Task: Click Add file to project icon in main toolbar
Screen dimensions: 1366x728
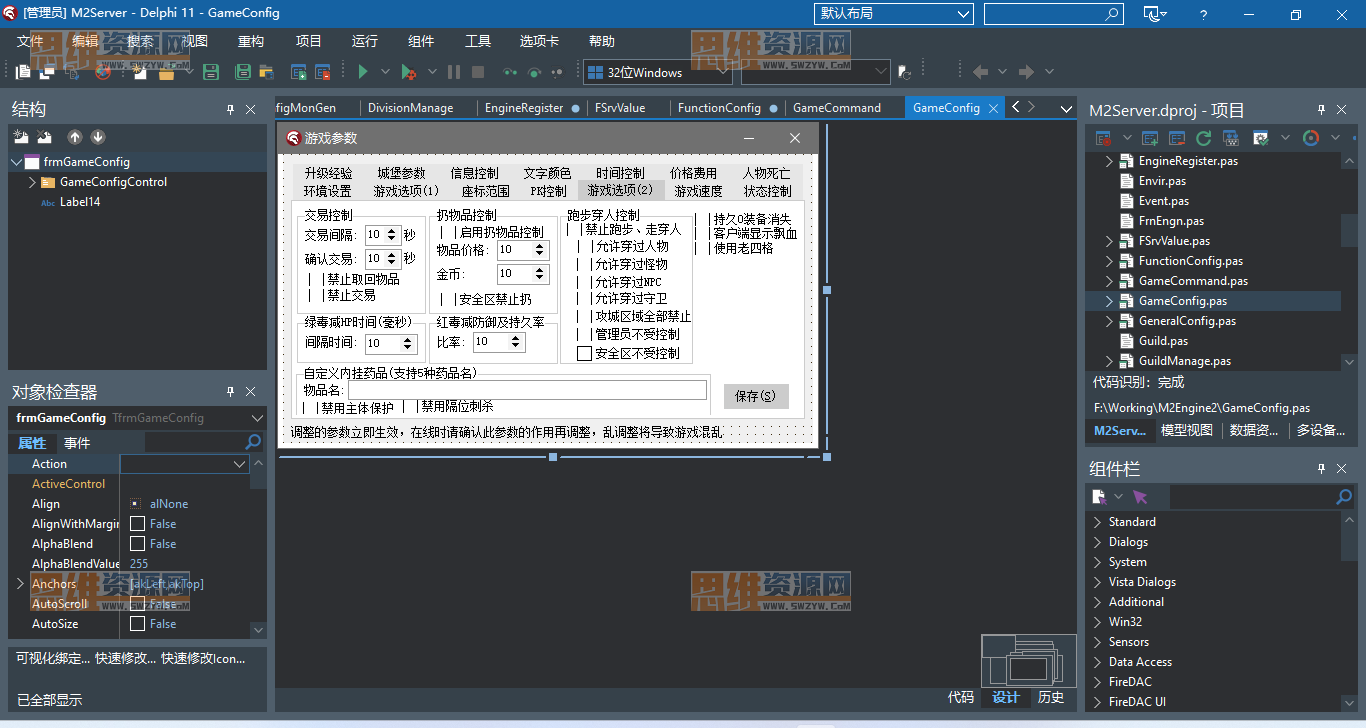Action: click(298, 72)
